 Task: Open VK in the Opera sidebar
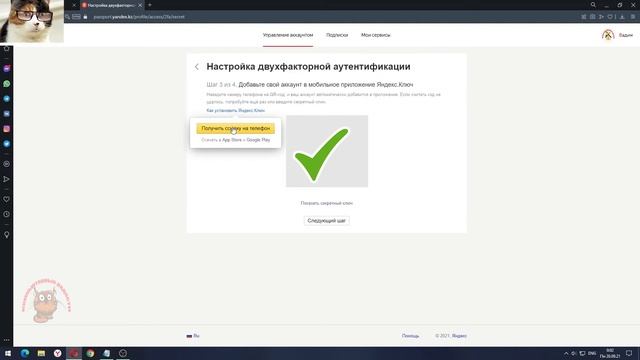pos(7,114)
